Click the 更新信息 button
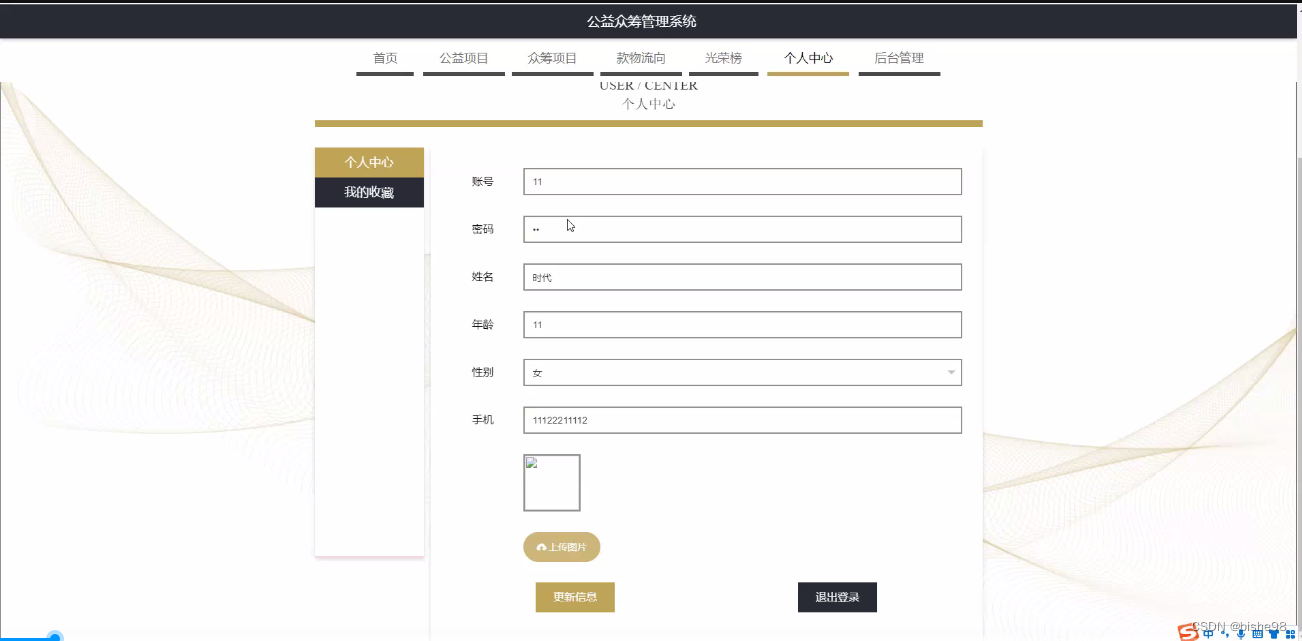Screen dimensions: 1302x641 coord(575,597)
